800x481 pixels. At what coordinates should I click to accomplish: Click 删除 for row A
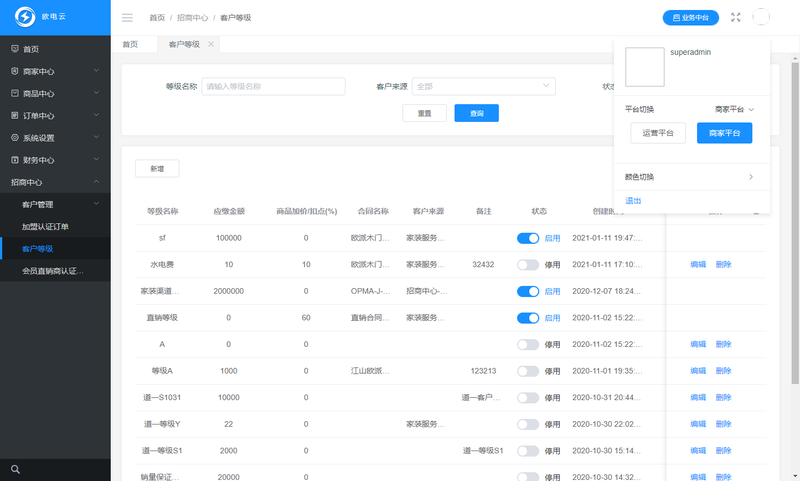[723, 344]
